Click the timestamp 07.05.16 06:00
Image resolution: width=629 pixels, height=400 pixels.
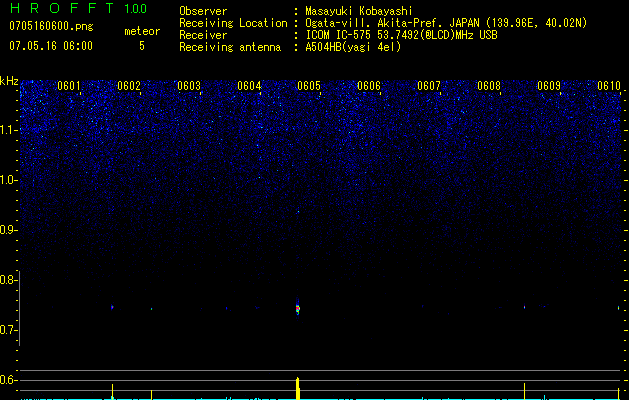(x=51, y=46)
